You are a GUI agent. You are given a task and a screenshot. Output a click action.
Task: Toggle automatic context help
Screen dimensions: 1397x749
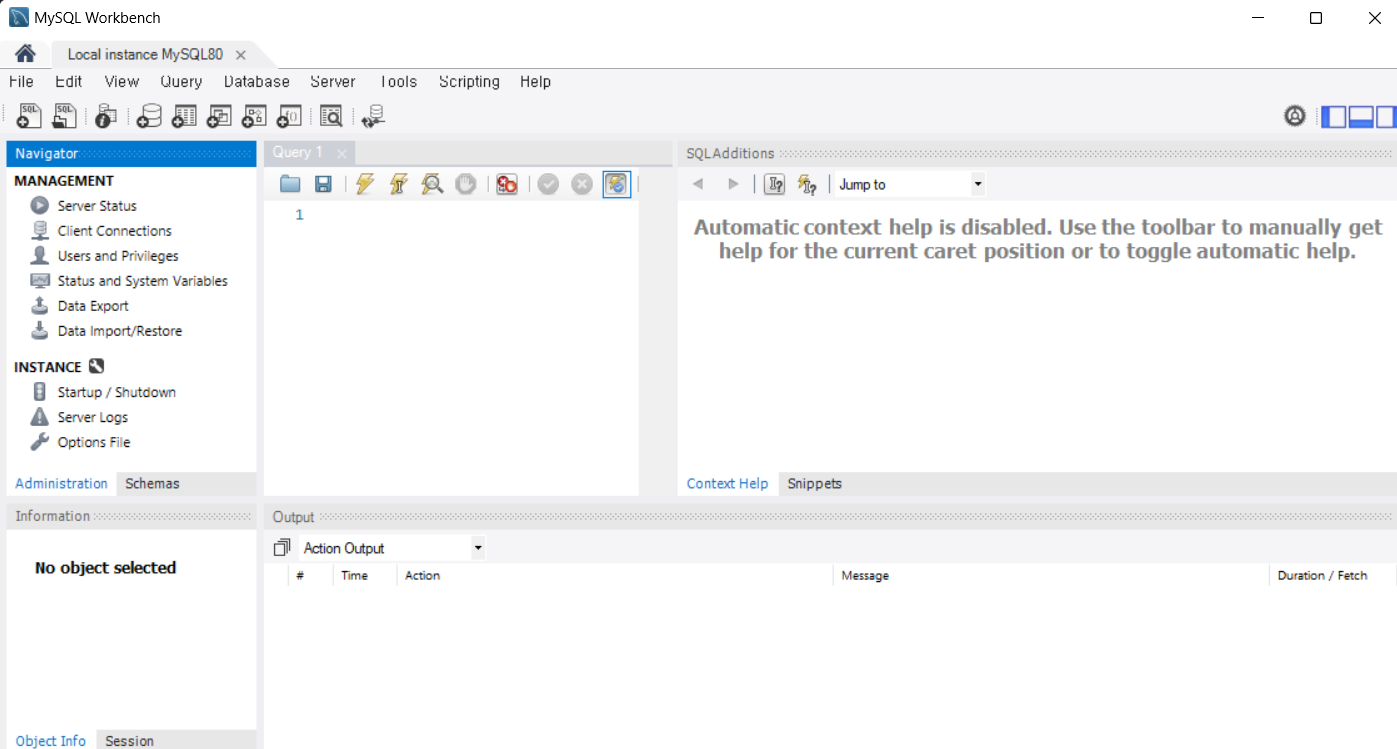tap(807, 184)
